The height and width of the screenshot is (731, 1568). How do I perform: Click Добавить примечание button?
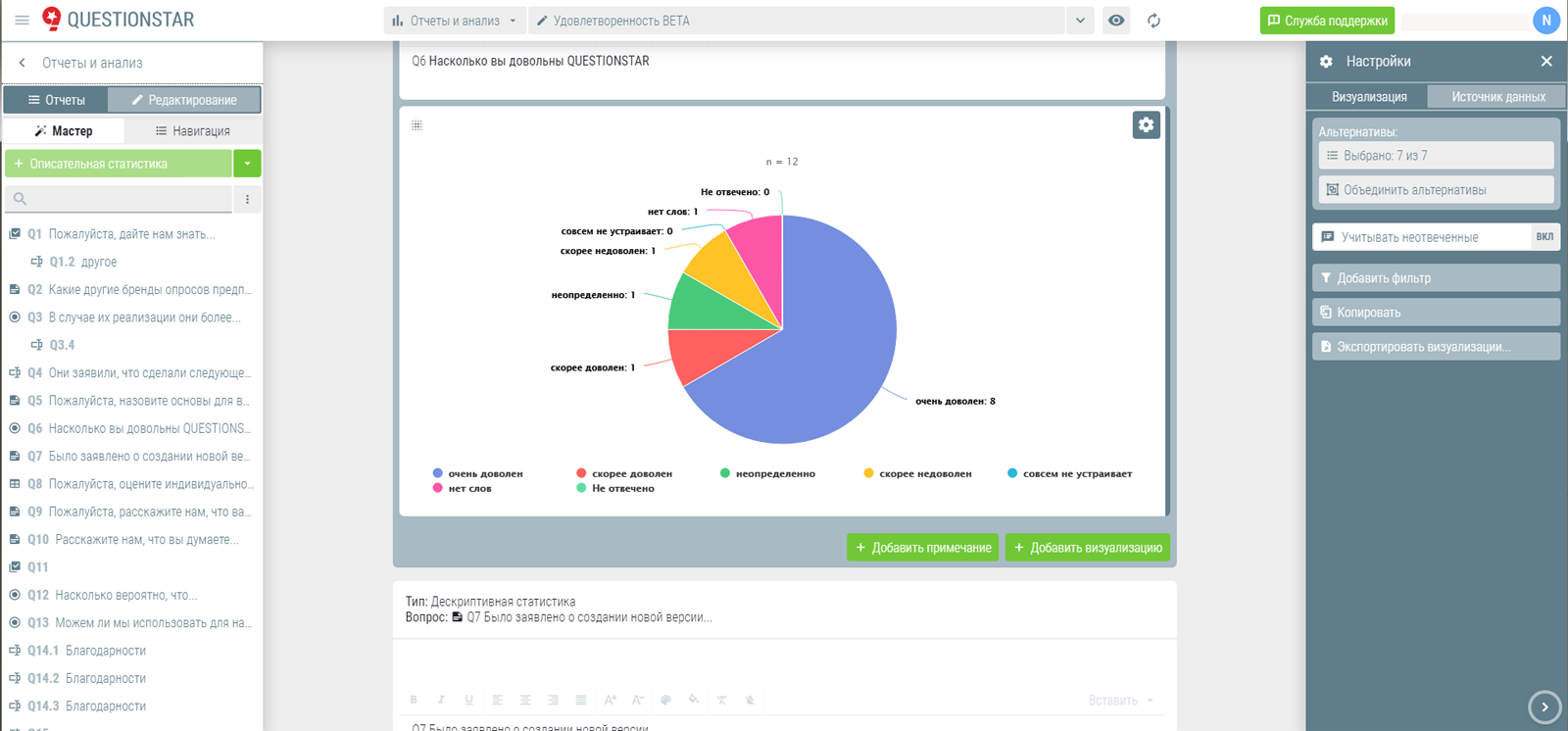click(x=922, y=548)
